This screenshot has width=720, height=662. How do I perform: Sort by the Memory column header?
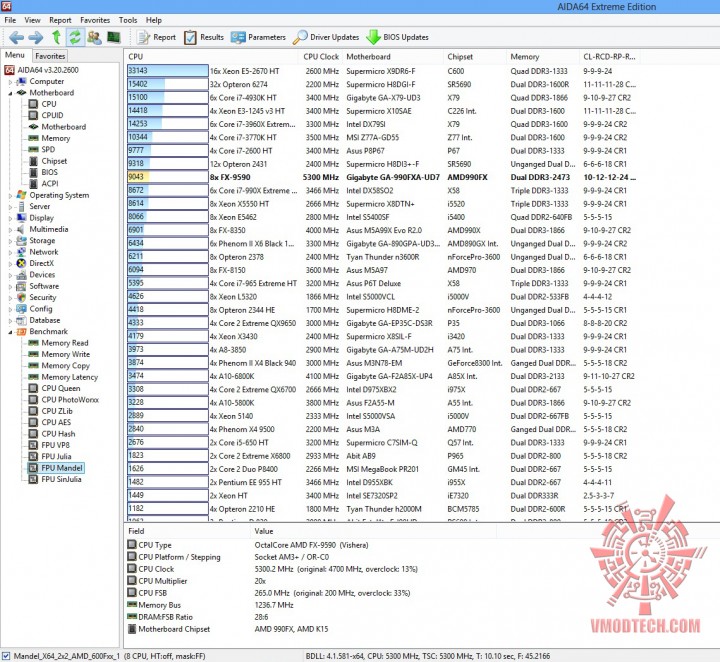543,57
